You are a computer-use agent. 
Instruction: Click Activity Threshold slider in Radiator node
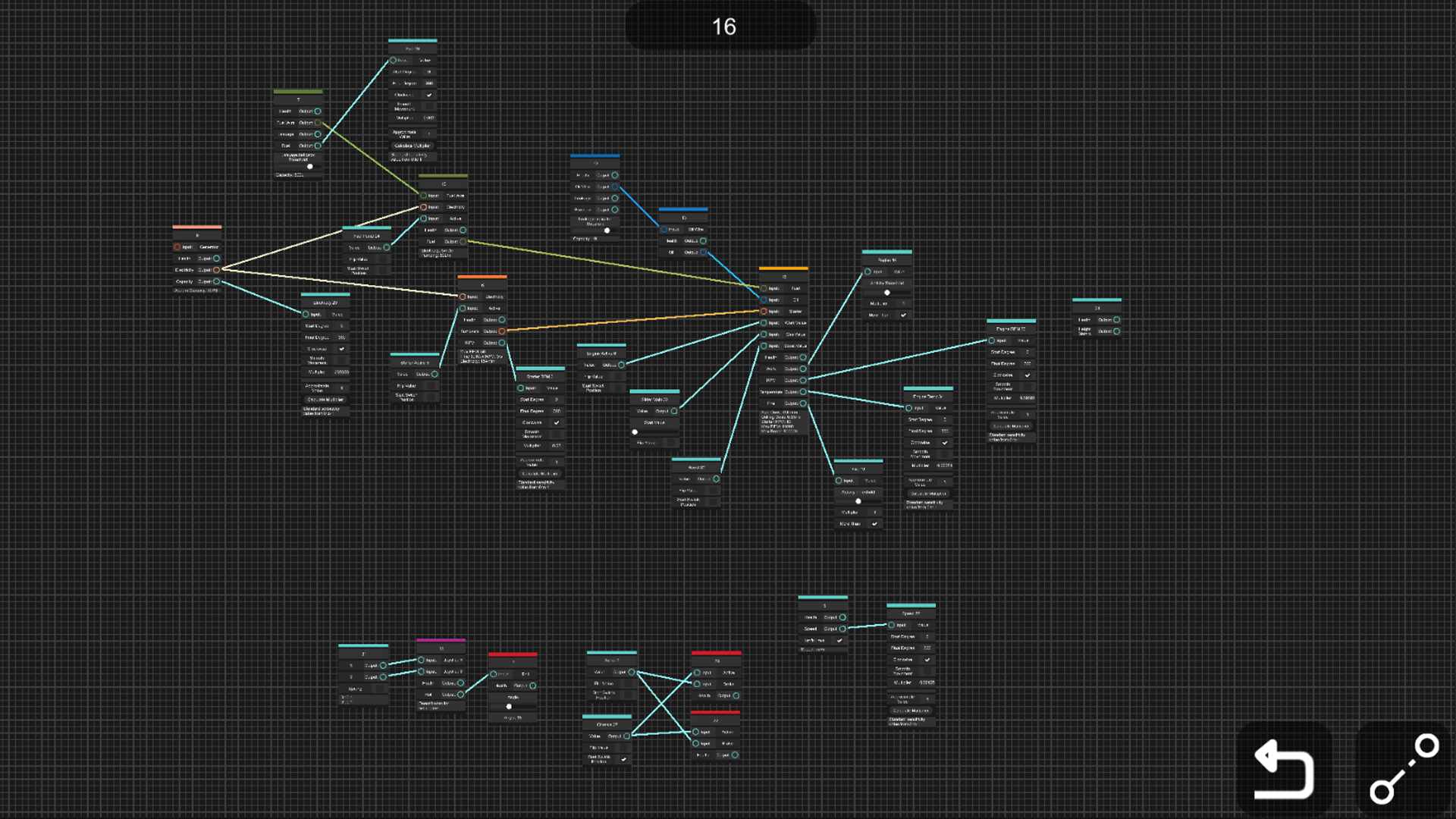click(886, 292)
